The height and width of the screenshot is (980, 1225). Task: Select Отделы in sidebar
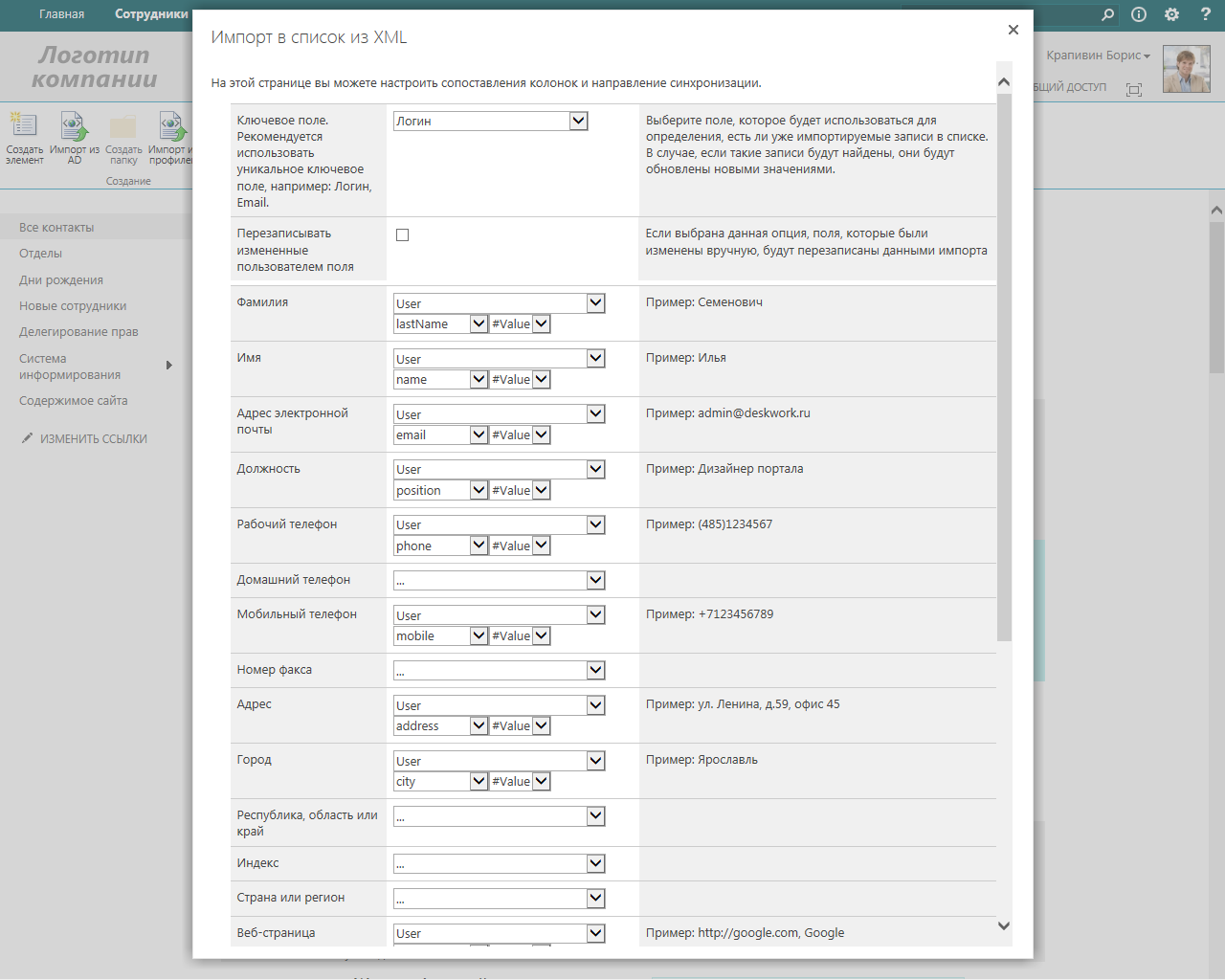pos(40,254)
